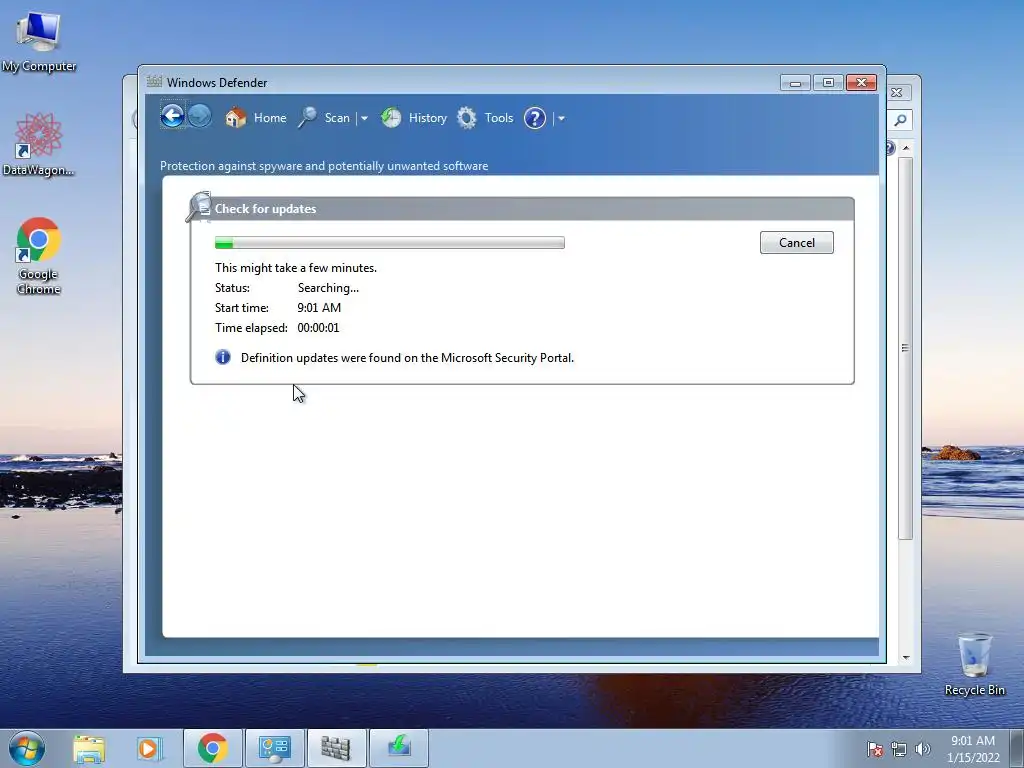Image resolution: width=1024 pixels, height=768 pixels.
Task: Switch to the Control Panel taskbar button
Action: (275, 748)
